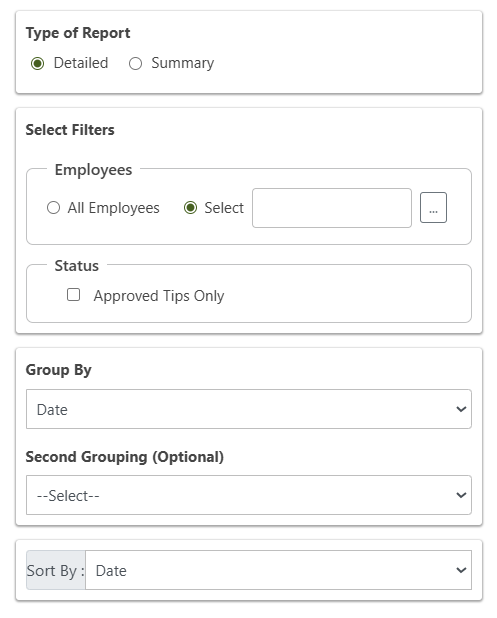Viewport: 497px width, 618px height.
Task: Click the Group By chevron arrow
Action: (x=461, y=409)
